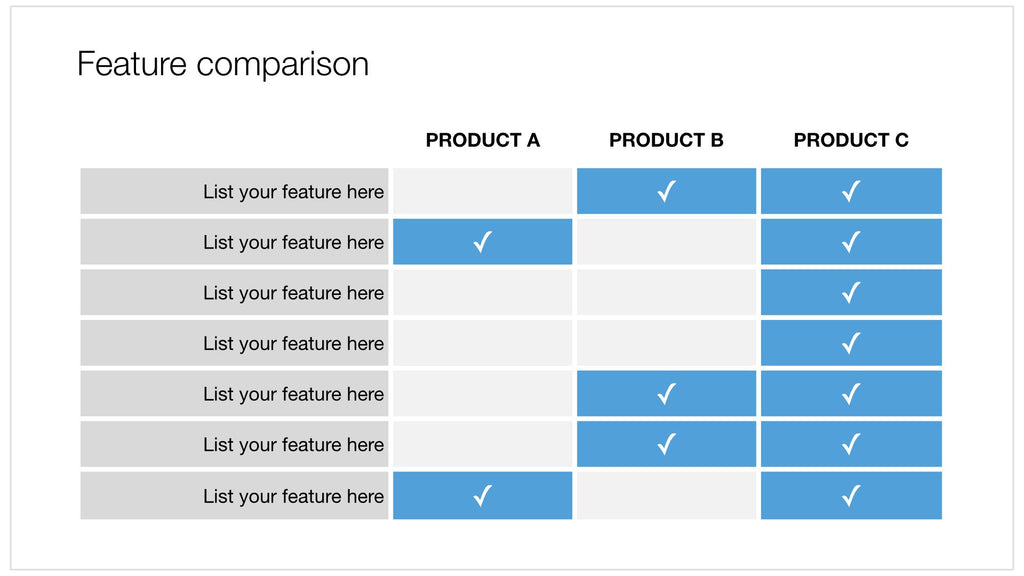Screen dimensions: 1024x576
Task: Click Product B checkmark in first feature row
Action: 666,191
